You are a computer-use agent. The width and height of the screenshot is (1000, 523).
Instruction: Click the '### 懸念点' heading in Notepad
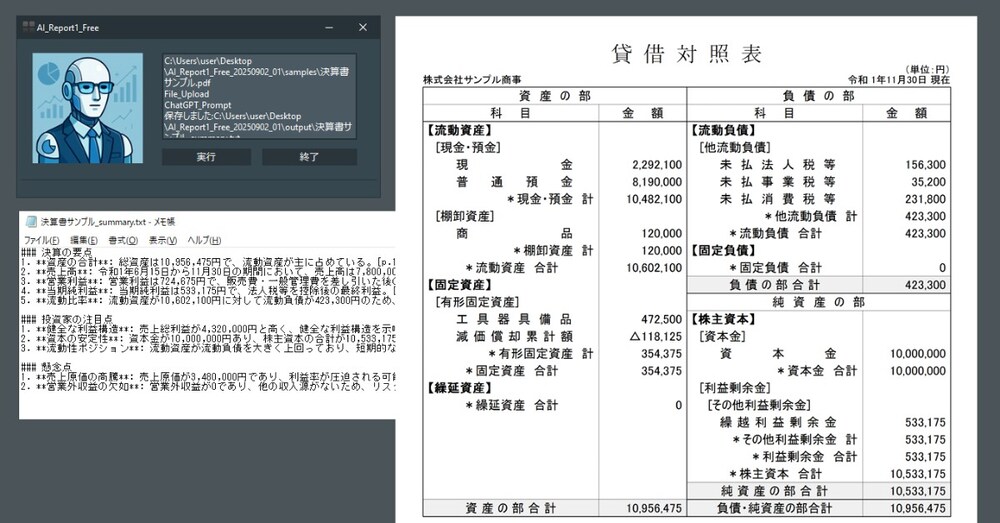click(47, 367)
